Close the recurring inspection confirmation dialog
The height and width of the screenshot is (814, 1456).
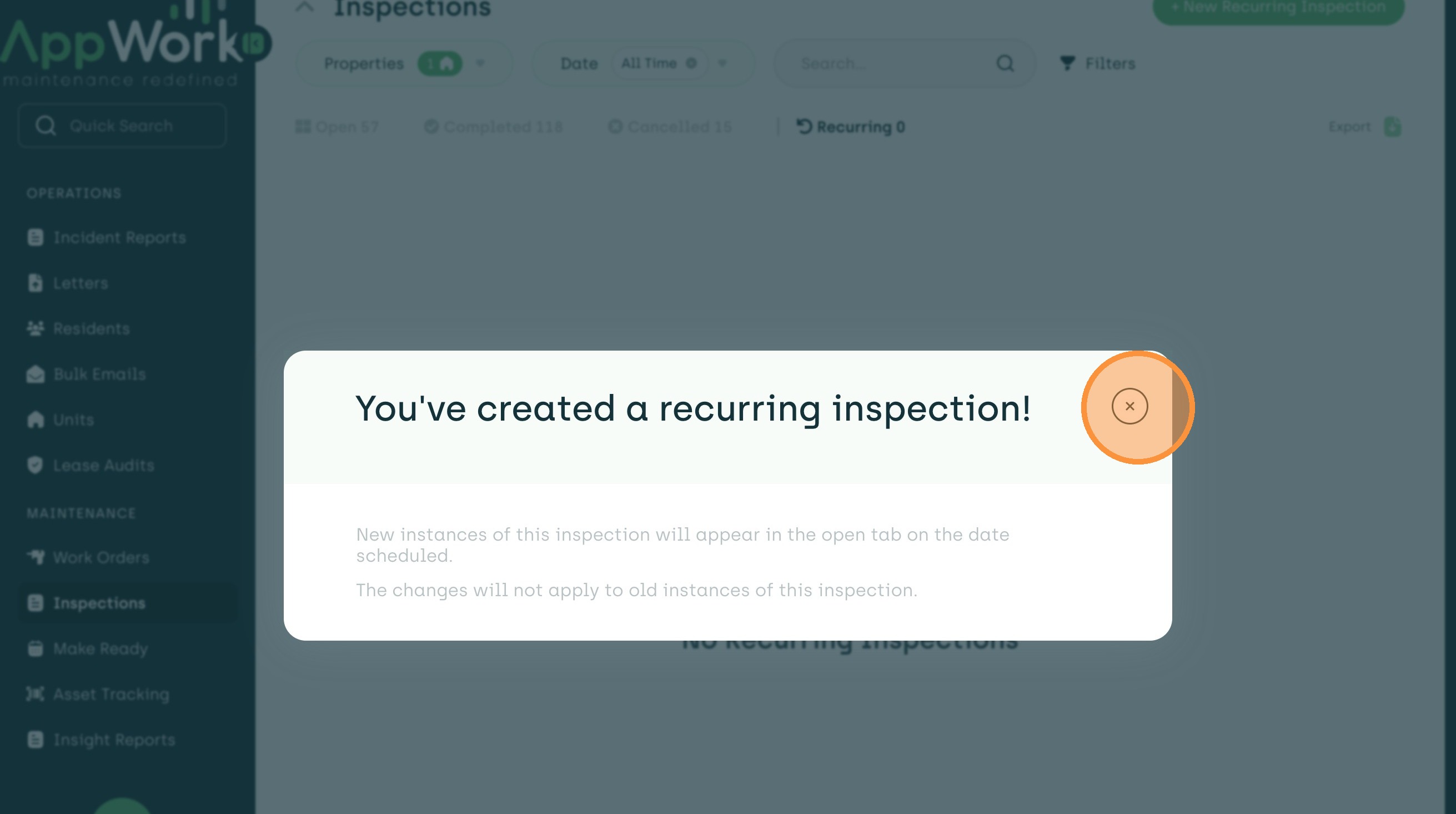1129,406
